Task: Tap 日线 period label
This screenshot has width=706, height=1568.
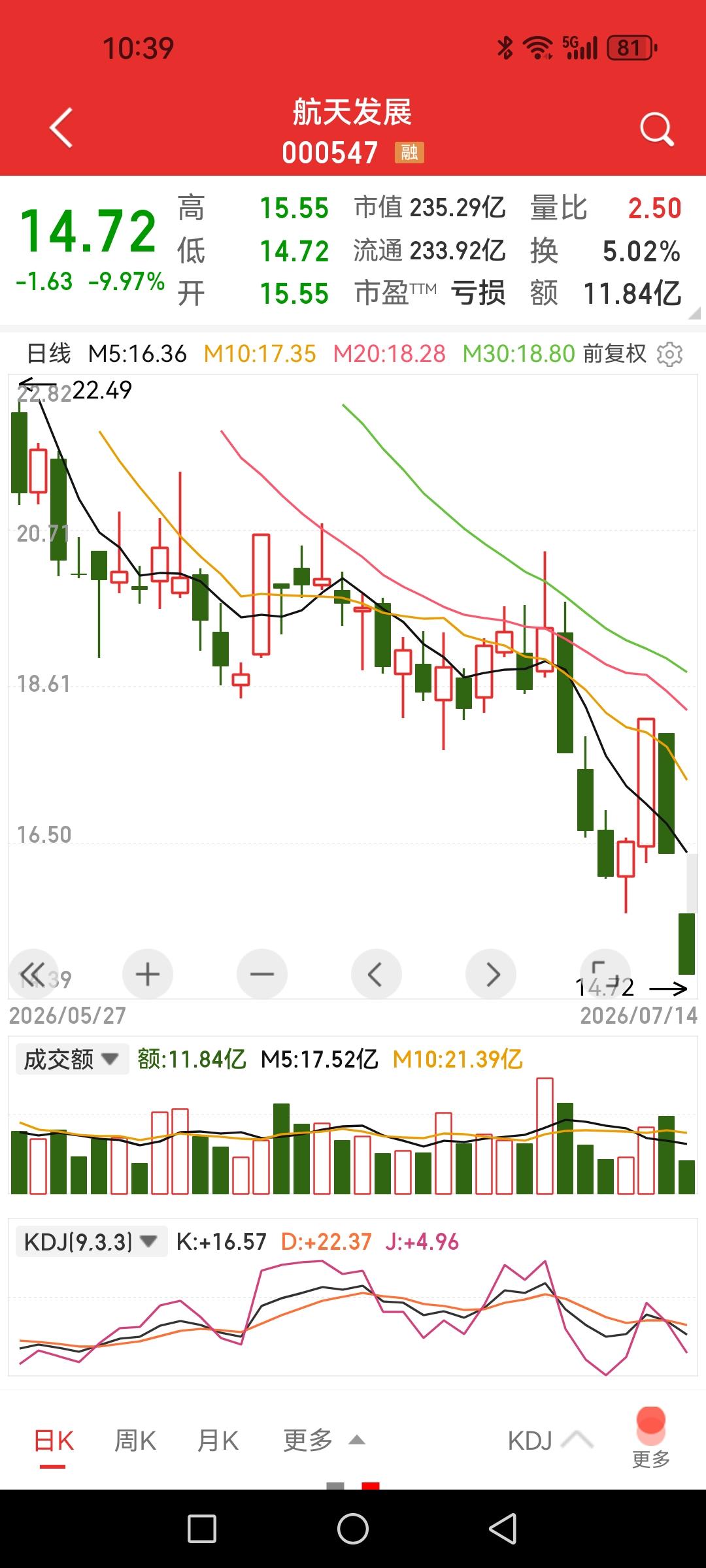Action: 48,354
